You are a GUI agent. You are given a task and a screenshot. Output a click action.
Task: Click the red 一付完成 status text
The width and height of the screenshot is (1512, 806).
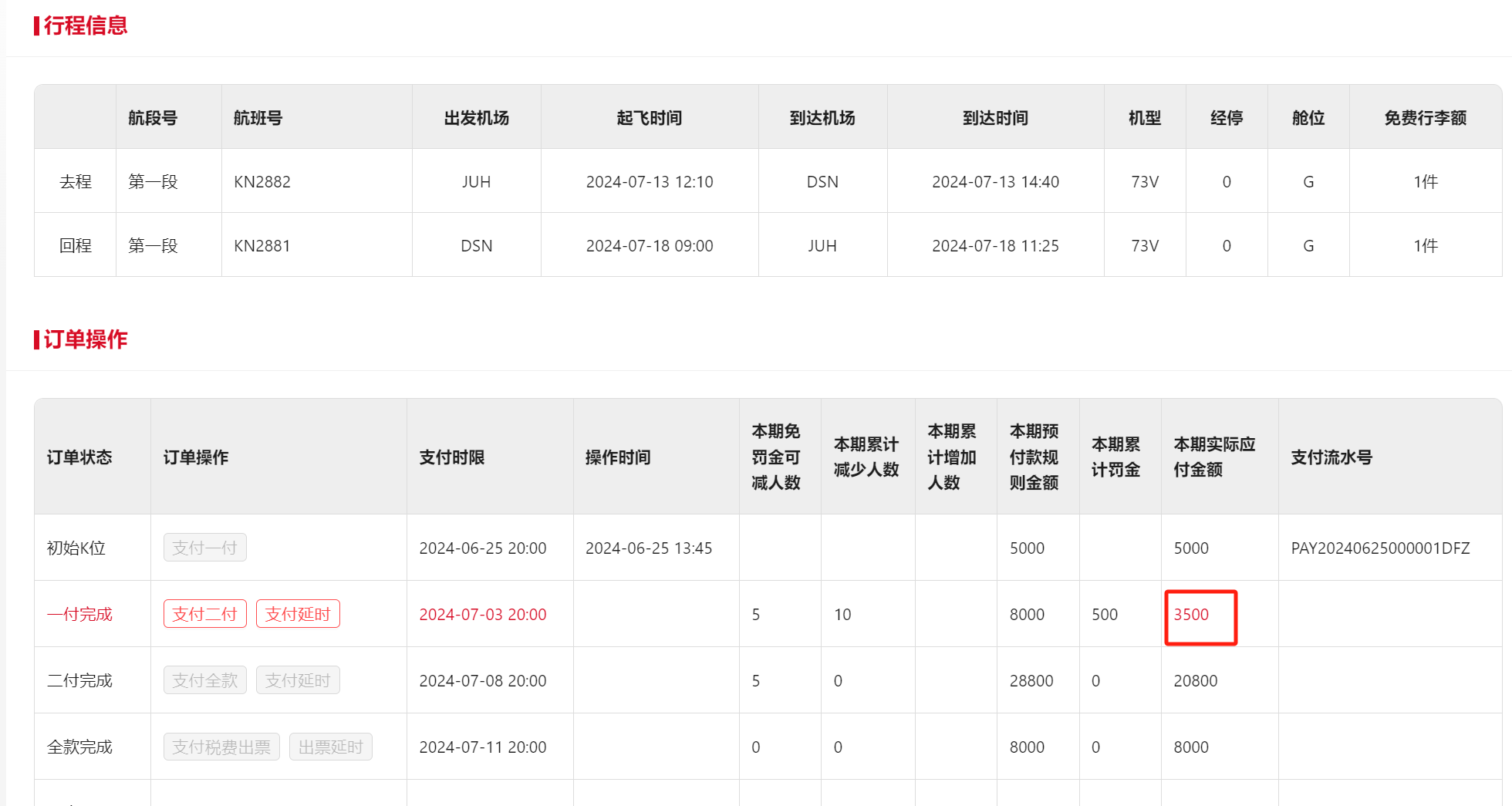(x=79, y=615)
